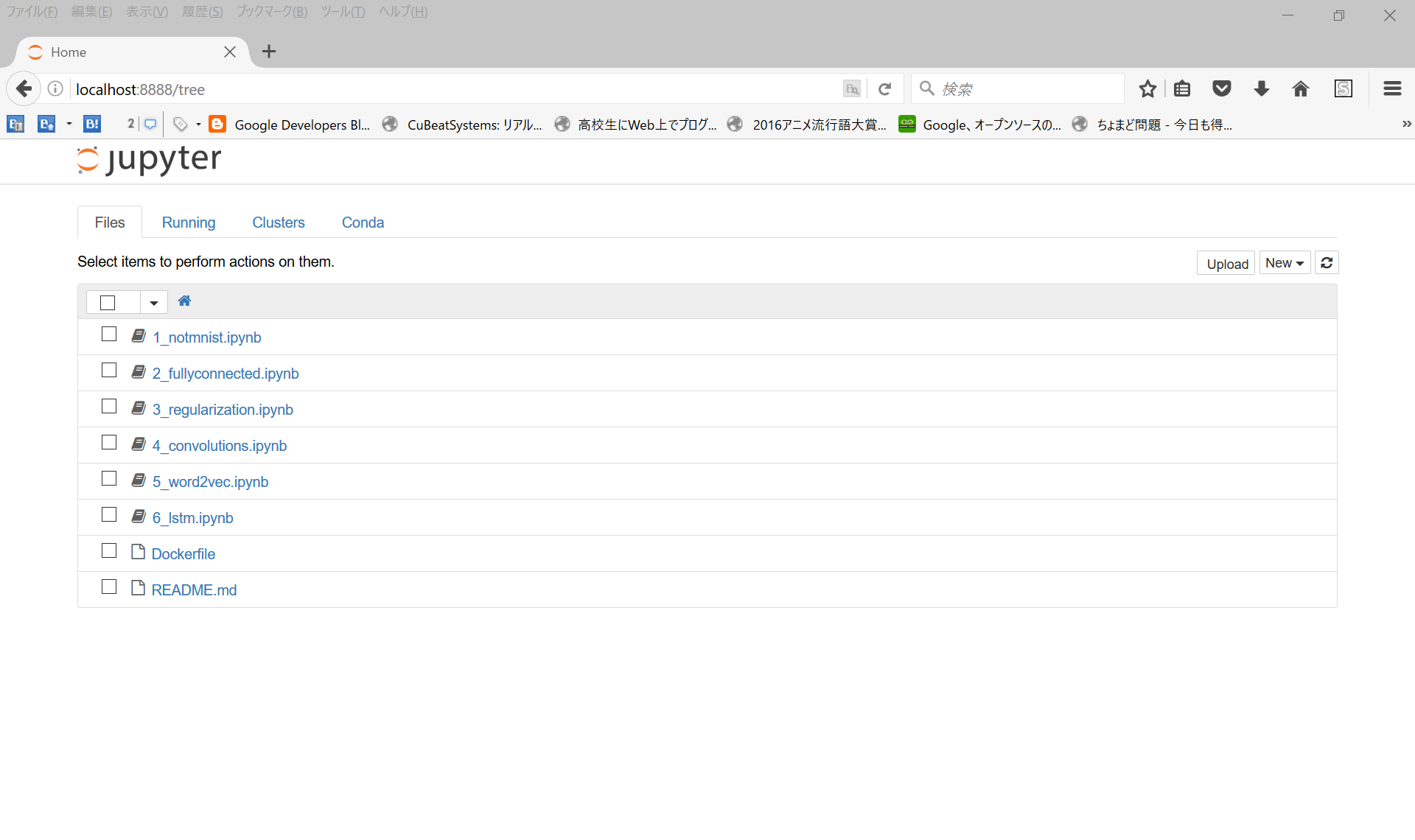The width and height of the screenshot is (1415, 840).
Task: Bookmark this page with the star icon
Action: click(1147, 89)
